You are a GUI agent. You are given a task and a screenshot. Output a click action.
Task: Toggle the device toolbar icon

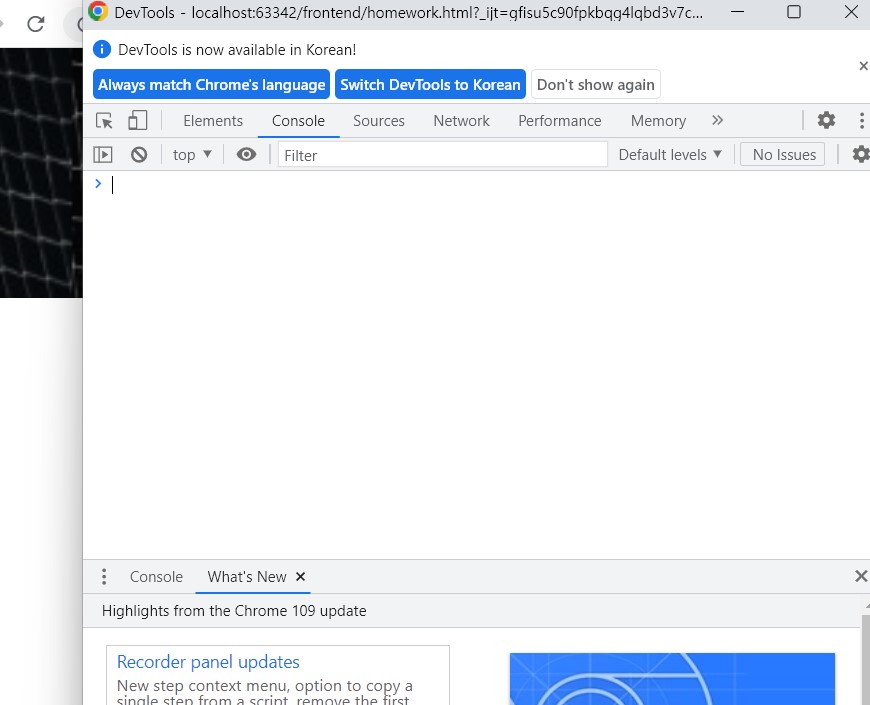point(138,120)
